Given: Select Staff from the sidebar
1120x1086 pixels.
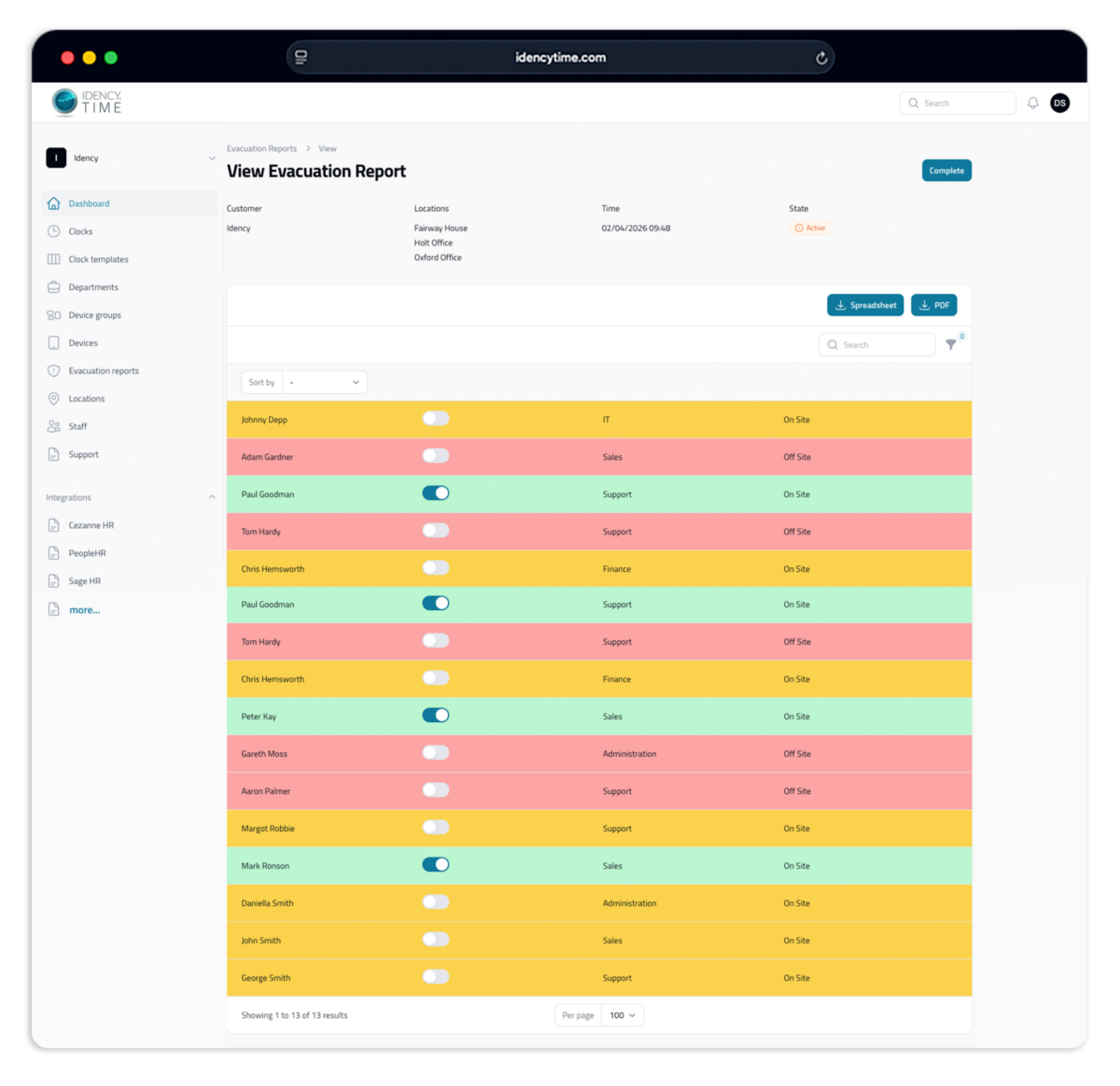Looking at the screenshot, I should (x=77, y=426).
